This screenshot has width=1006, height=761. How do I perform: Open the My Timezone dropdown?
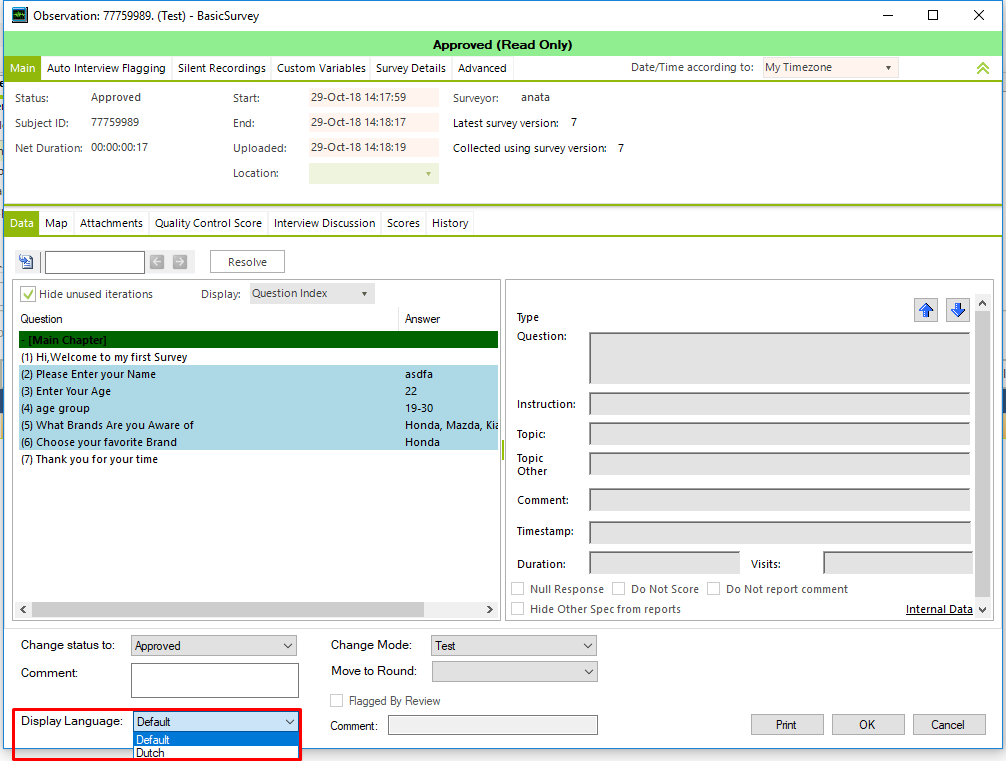830,67
